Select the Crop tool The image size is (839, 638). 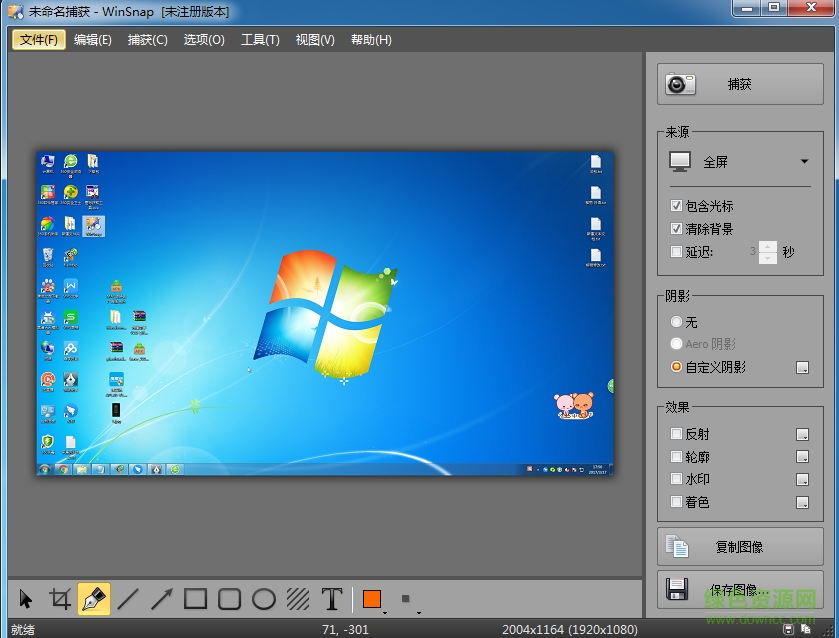tap(60, 599)
